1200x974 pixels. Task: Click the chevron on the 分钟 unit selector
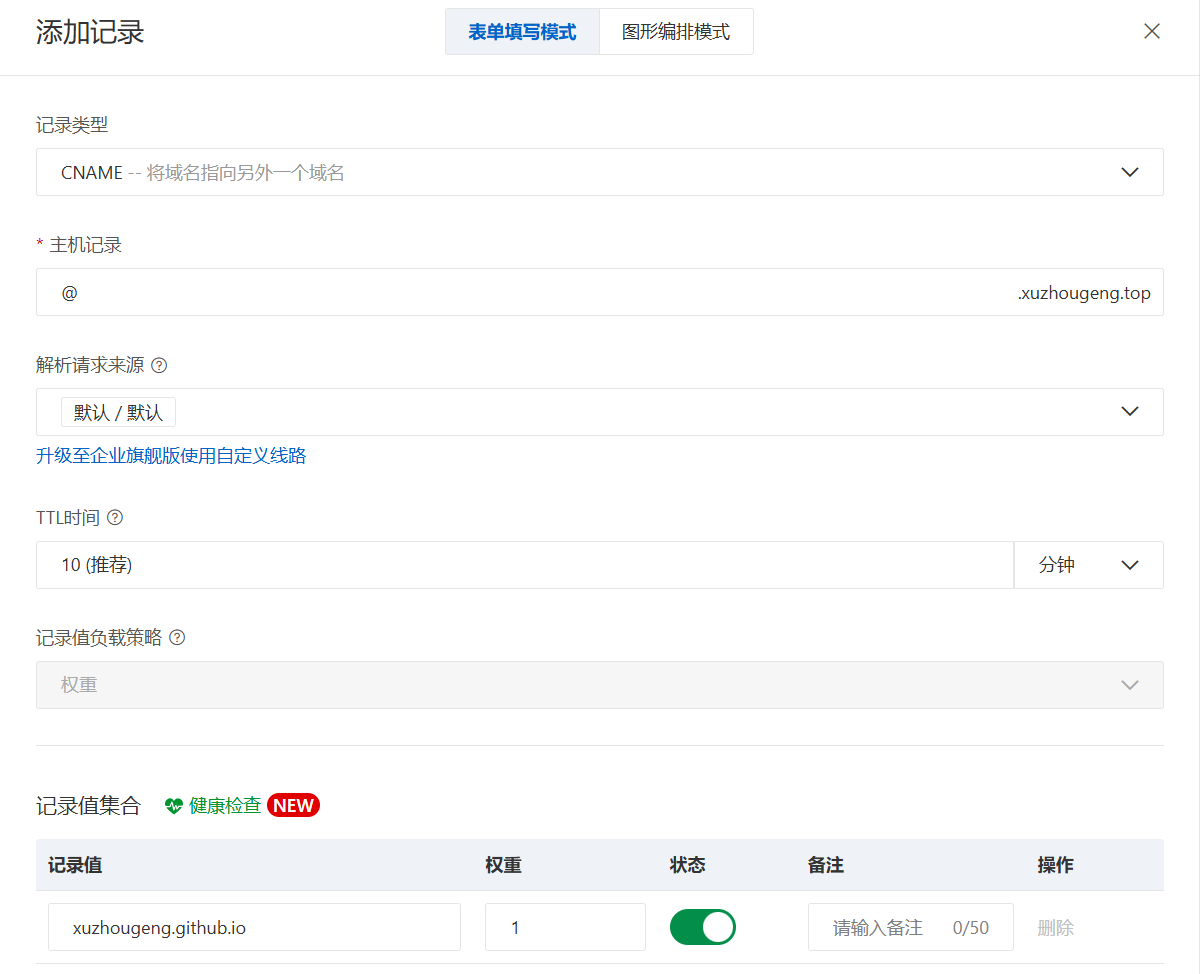point(1130,565)
